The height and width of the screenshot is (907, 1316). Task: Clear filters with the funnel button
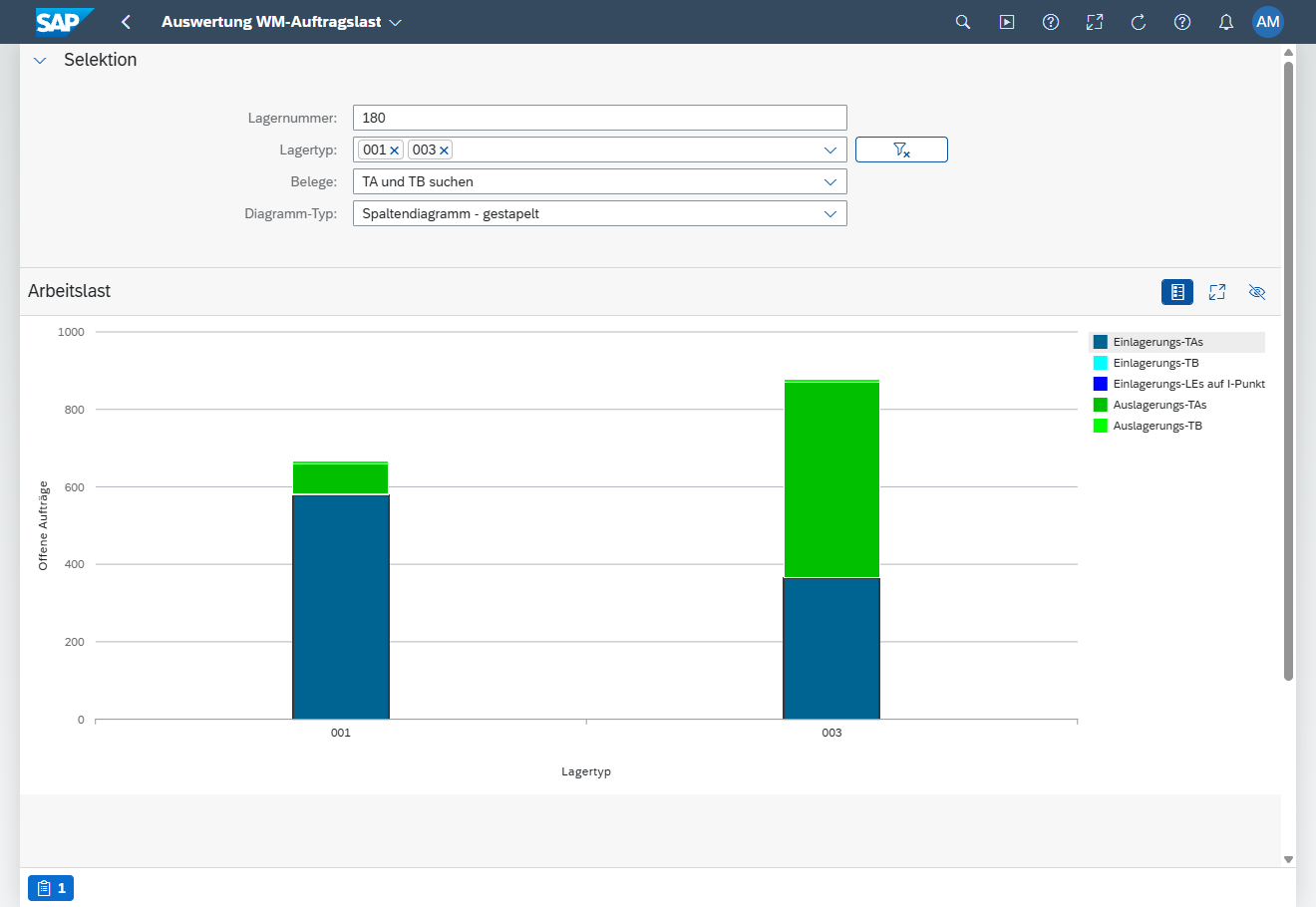pyautogui.click(x=901, y=150)
